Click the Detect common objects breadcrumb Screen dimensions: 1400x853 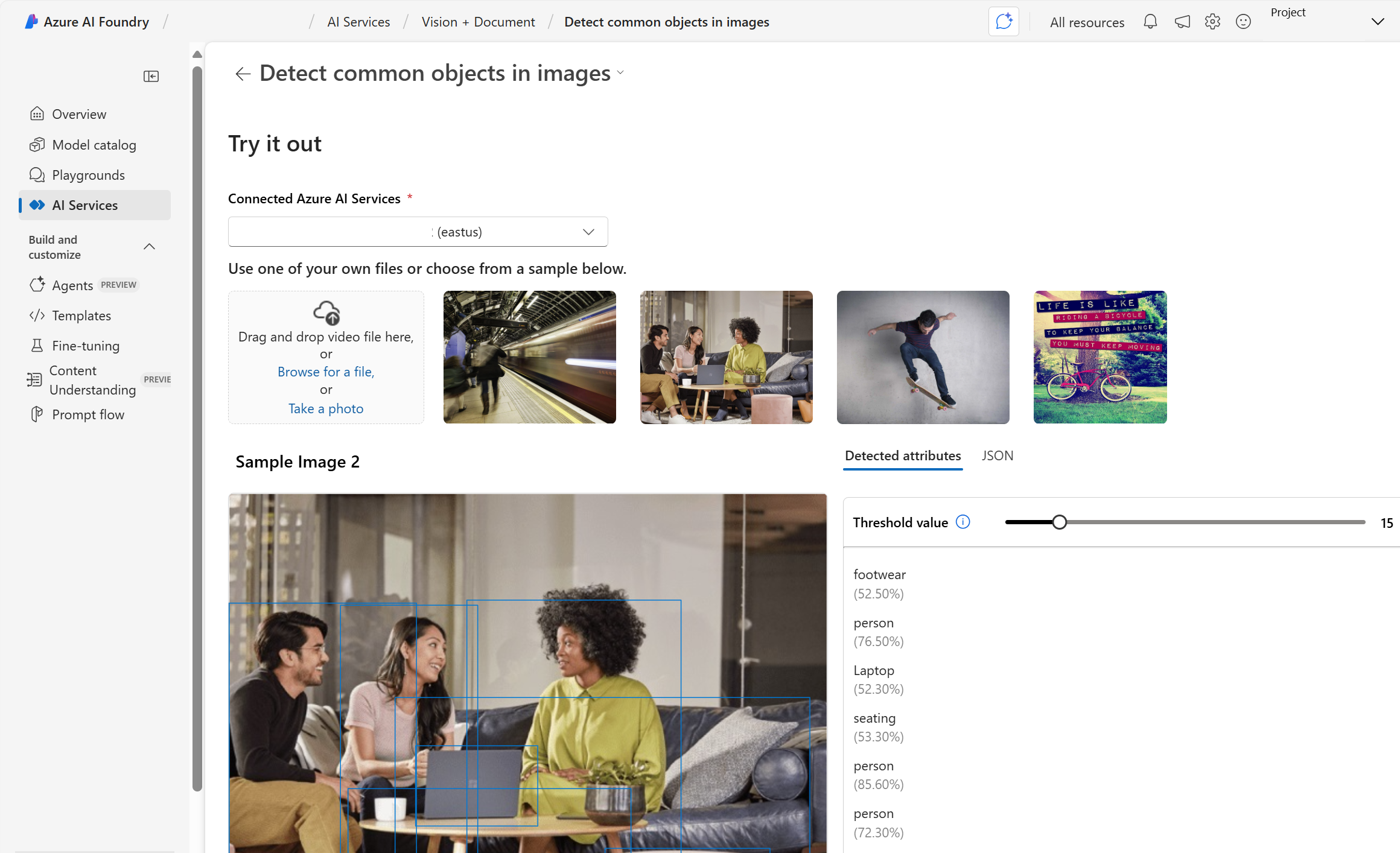click(666, 22)
